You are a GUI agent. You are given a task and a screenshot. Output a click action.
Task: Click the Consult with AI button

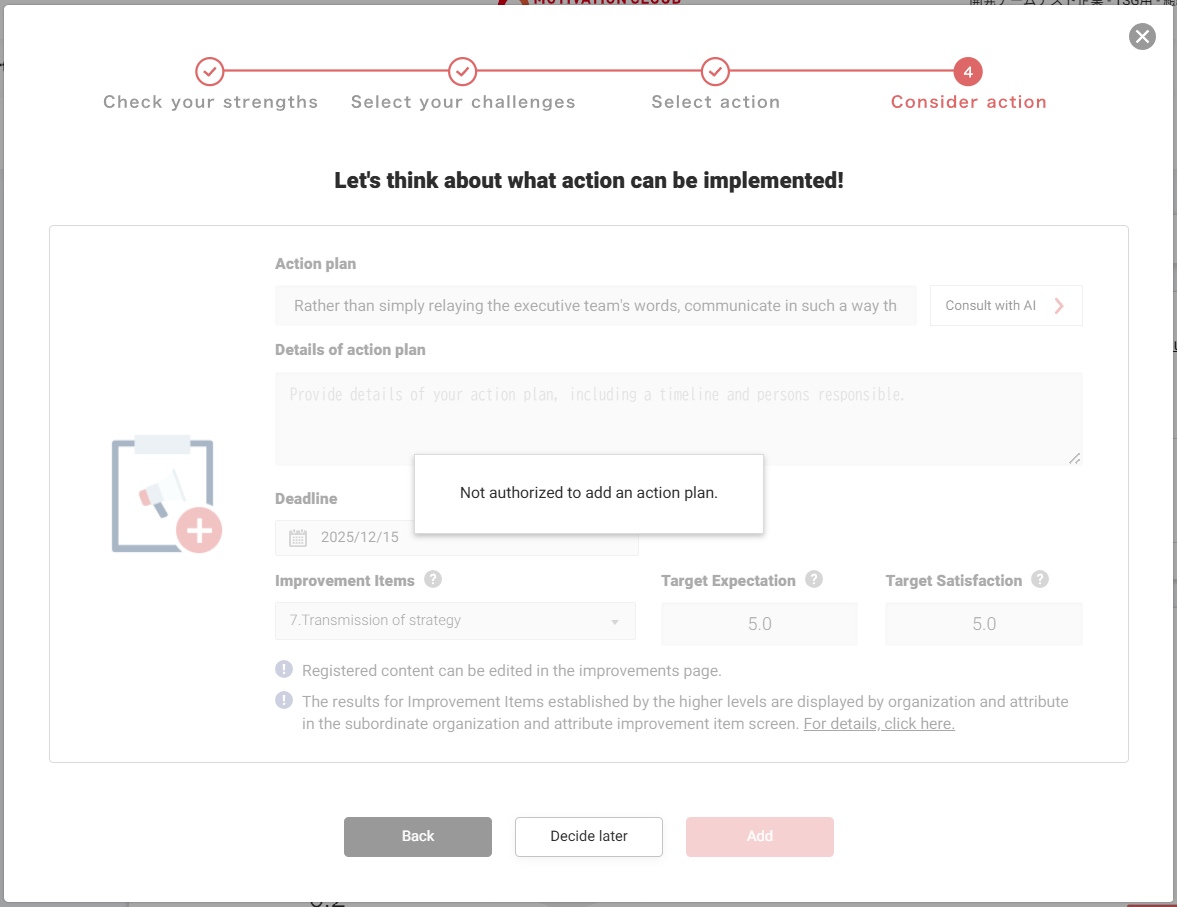(x=1005, y=306)
